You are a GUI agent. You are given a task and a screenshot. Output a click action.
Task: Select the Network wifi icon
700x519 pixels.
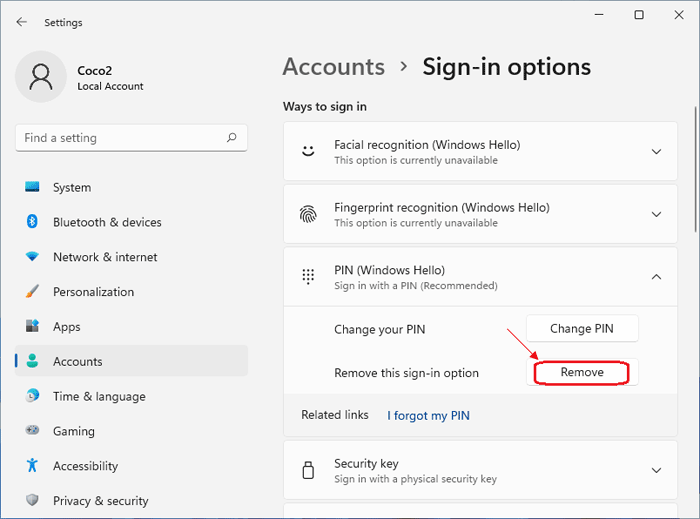pos(32,257)
